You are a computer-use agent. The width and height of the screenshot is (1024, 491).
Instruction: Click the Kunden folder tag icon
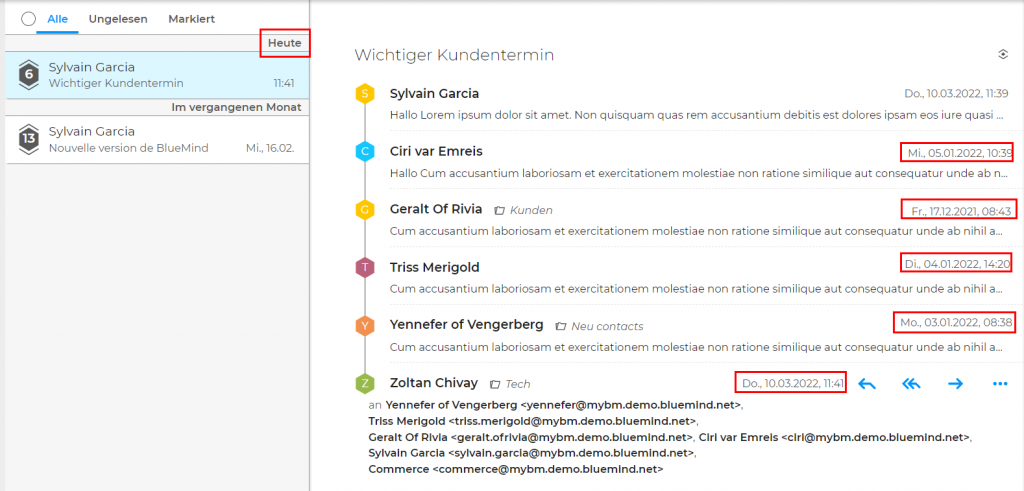point(500,210)
